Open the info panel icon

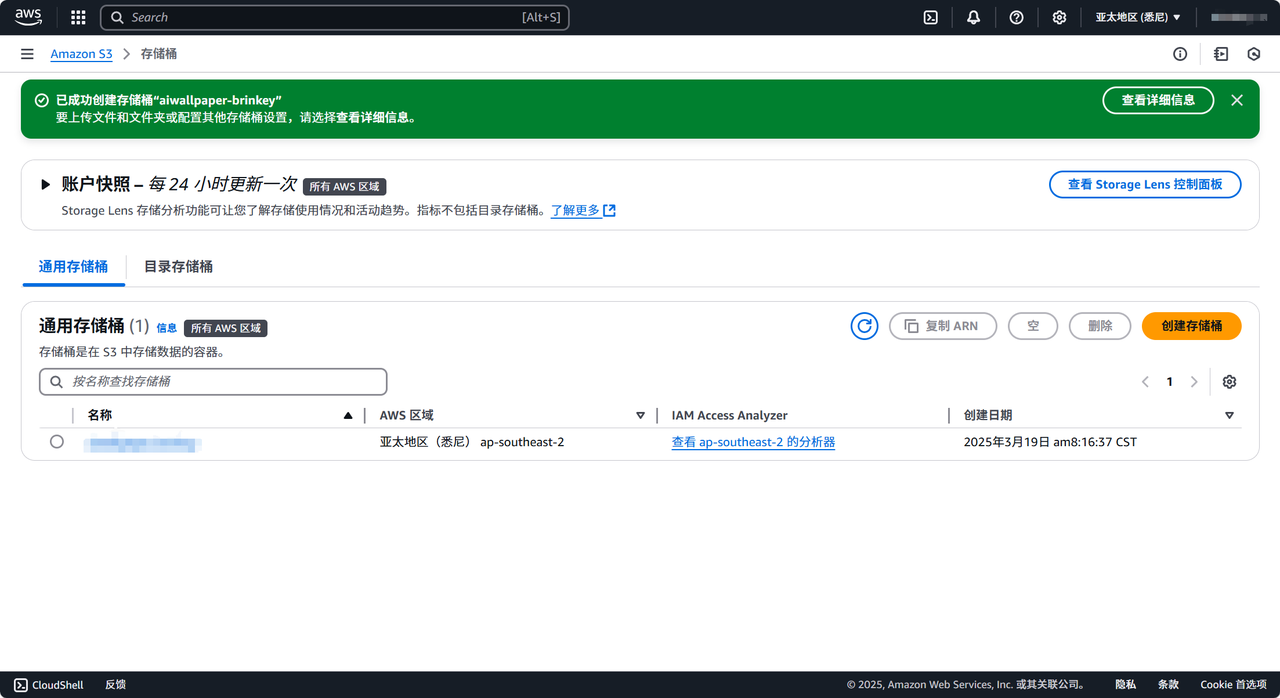[x=1180, y=54]
